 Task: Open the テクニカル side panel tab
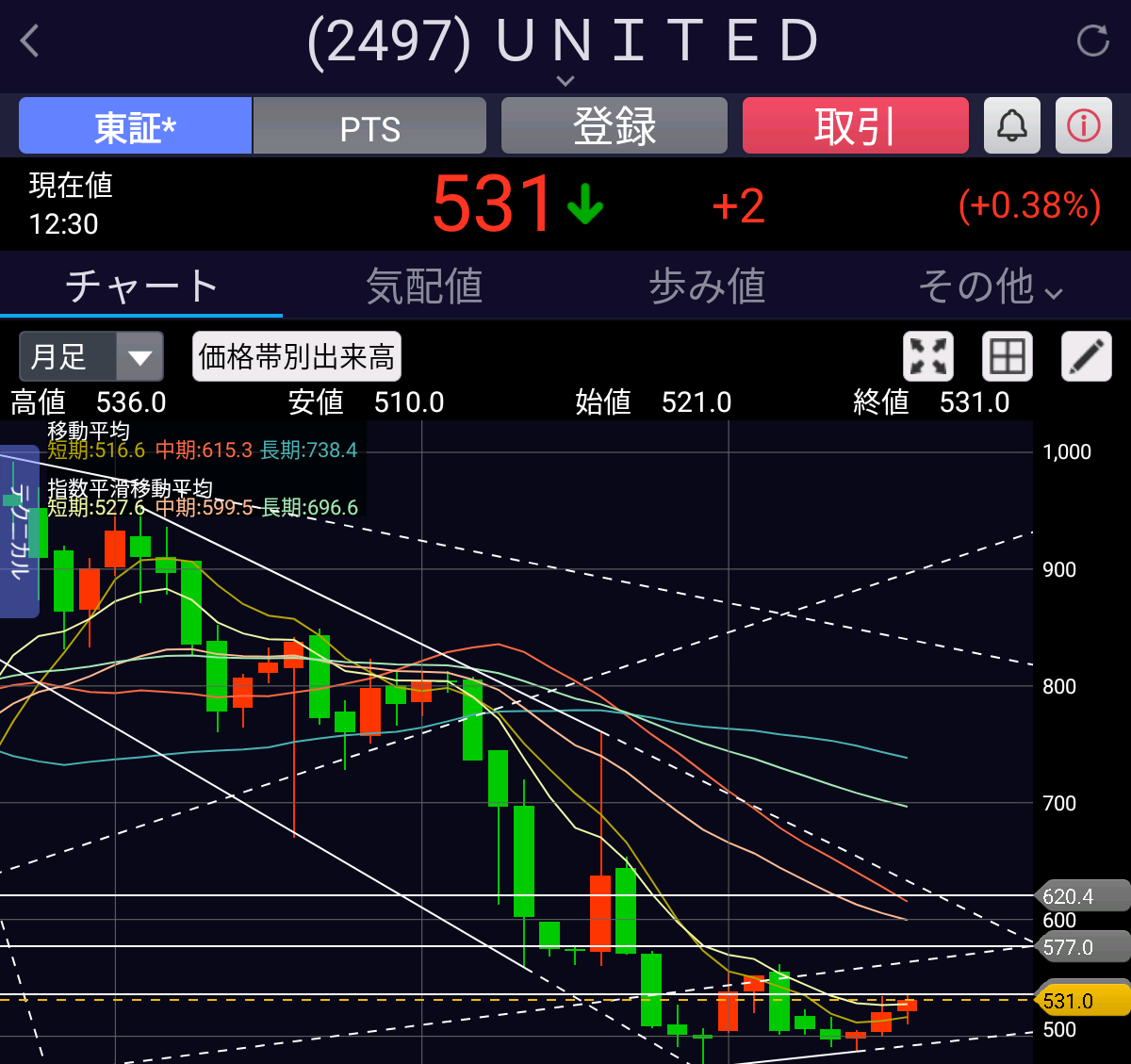19,532
